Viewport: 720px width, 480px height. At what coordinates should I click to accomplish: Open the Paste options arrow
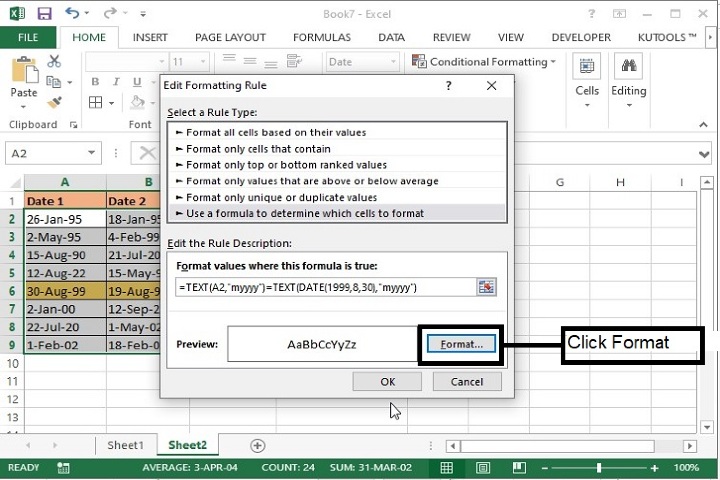[23, 107]
